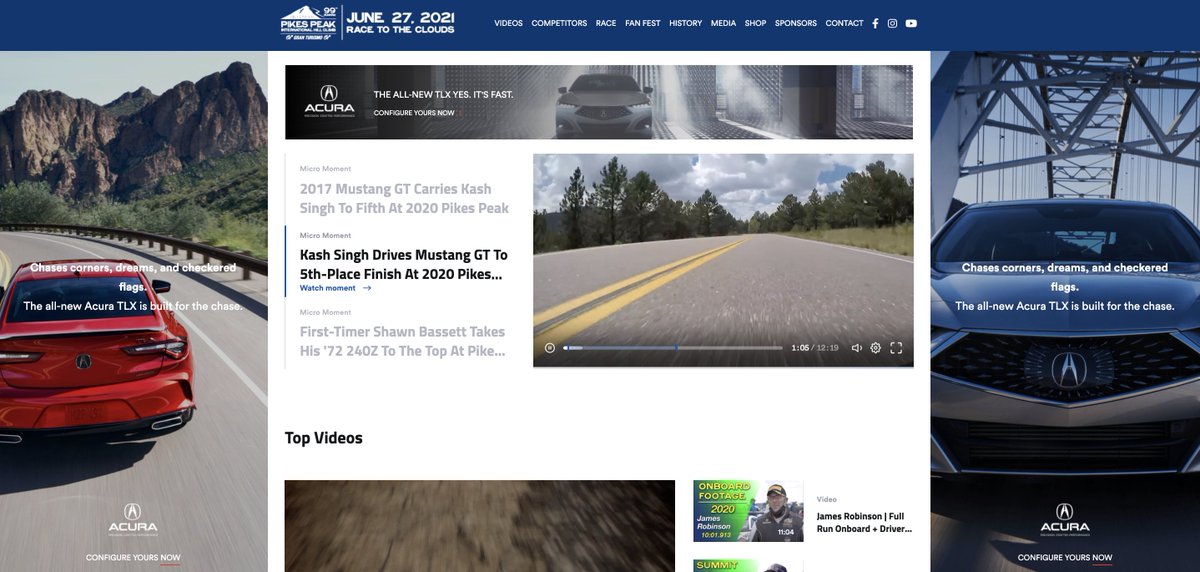The image size is (1200, 572).
Task: Open 'James Robinson | Full Run Onboard' title
Action: pyautogui.click(x=864, y=523)
